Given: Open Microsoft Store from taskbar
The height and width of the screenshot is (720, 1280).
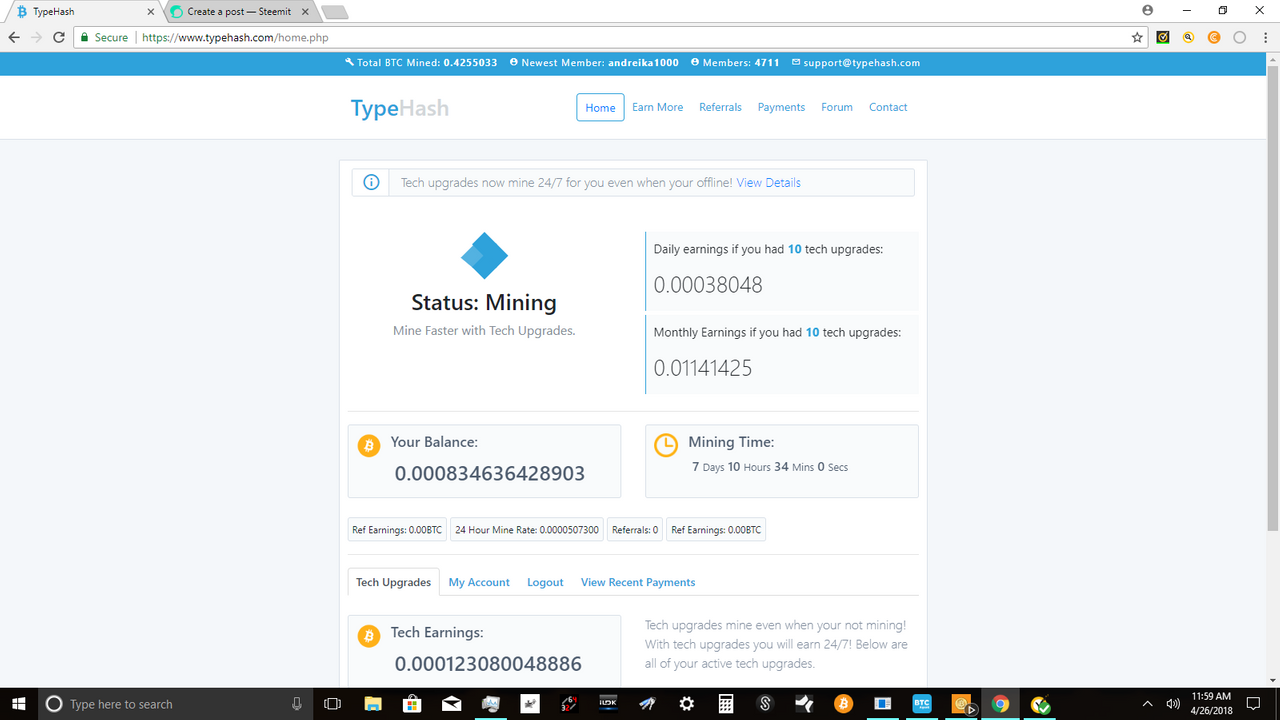Looking at the screenshot, I should [412, 704].
